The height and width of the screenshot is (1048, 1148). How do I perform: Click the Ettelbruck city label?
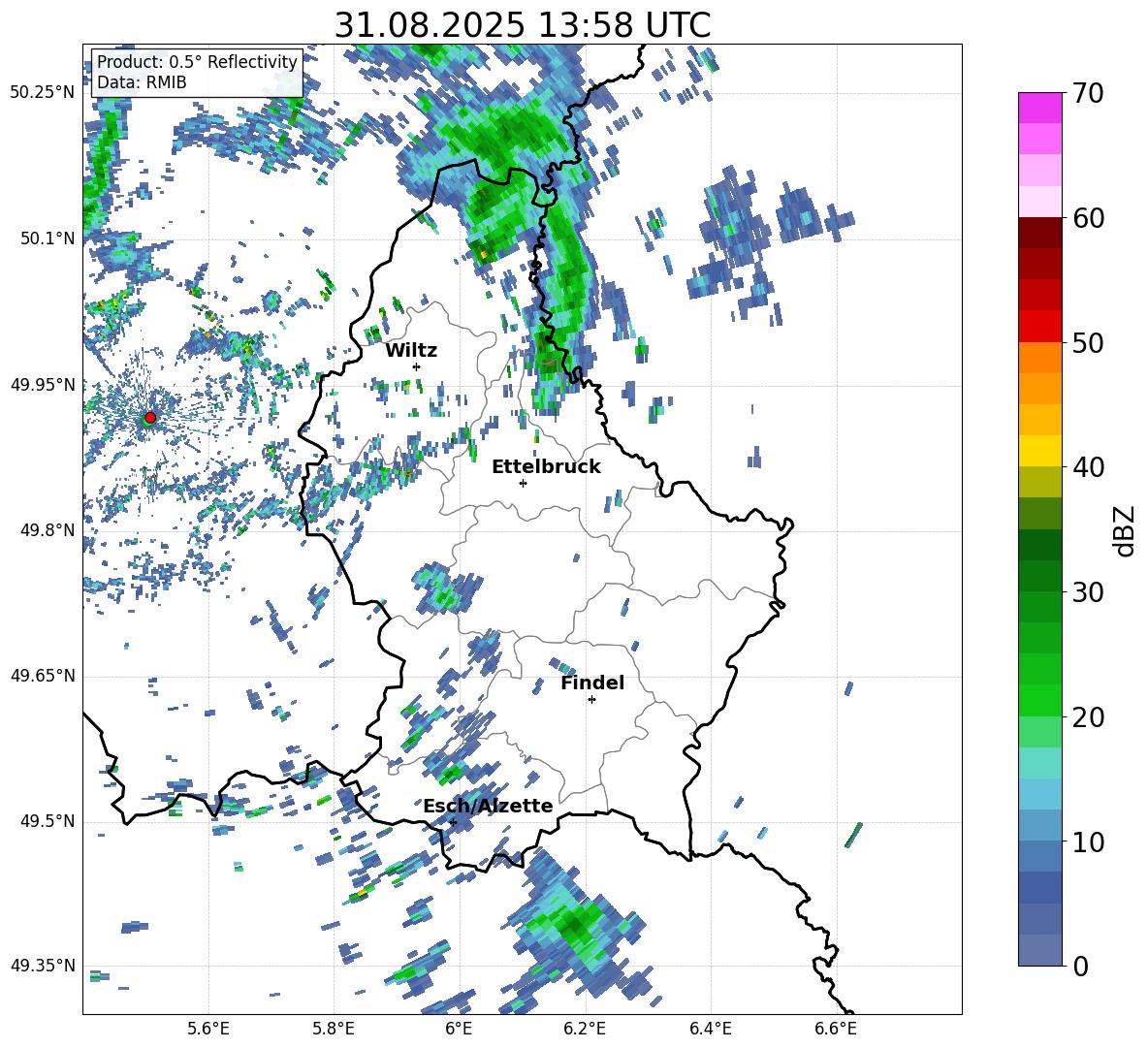point(546,467)
